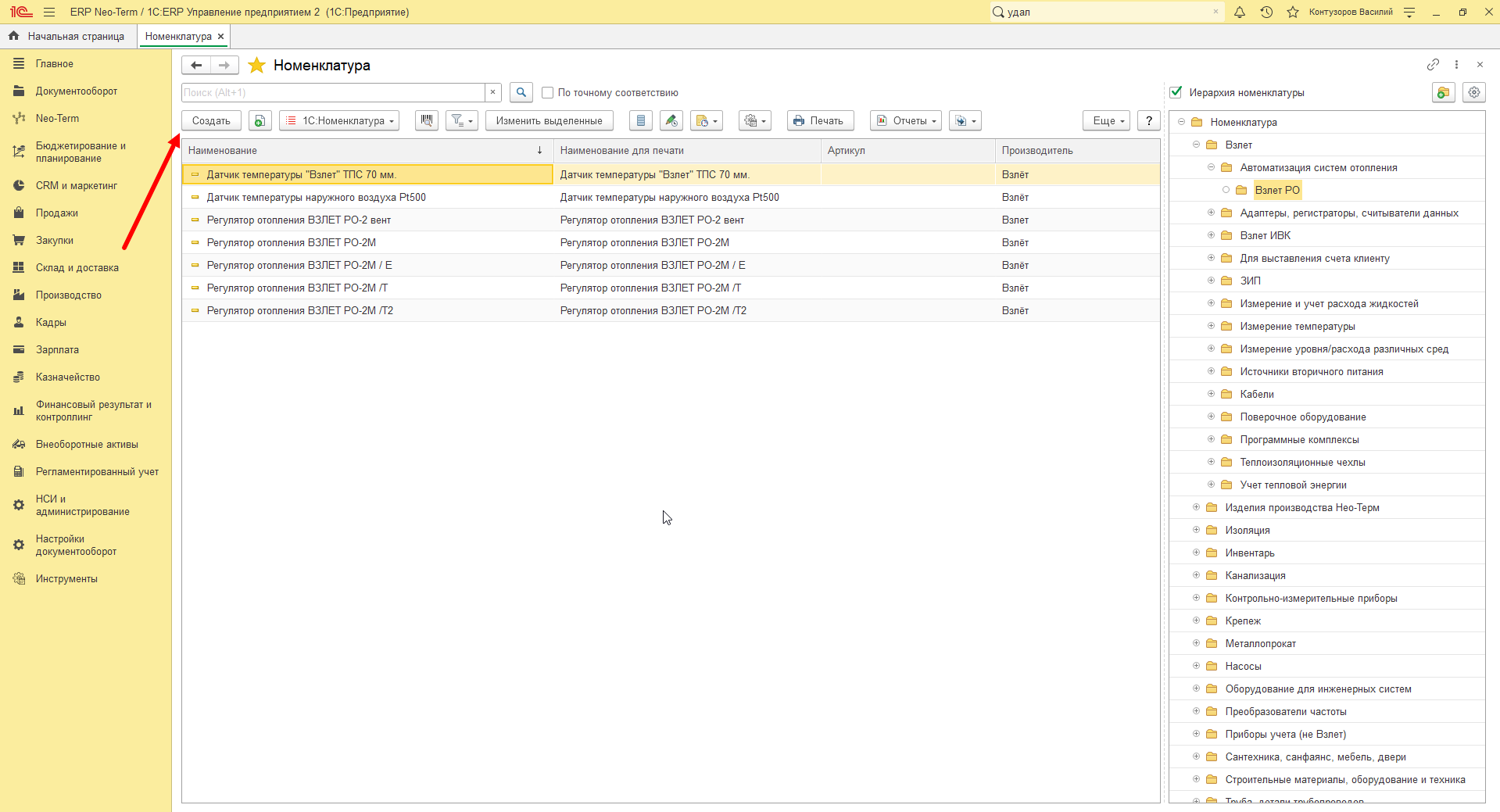Screen dimensions: 1500x812
Task: Open the notifications bell icon
Action: pos(1240,12)
